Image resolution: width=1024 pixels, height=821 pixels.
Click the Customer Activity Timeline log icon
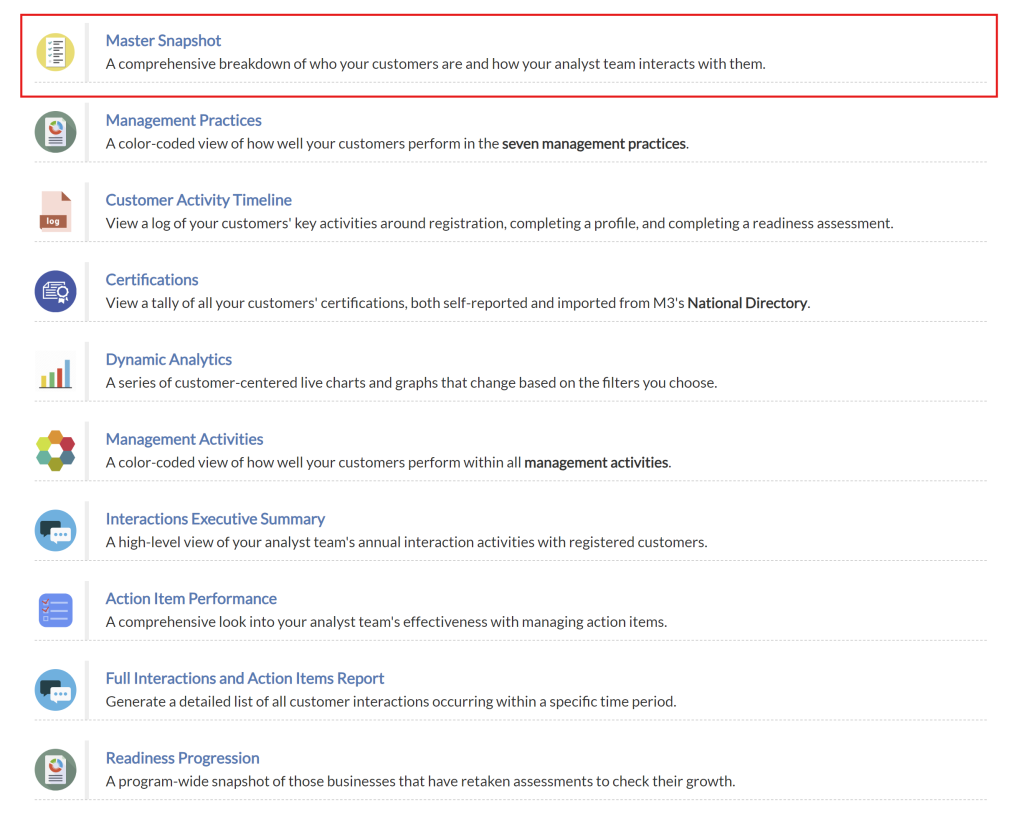click(55, 212)
